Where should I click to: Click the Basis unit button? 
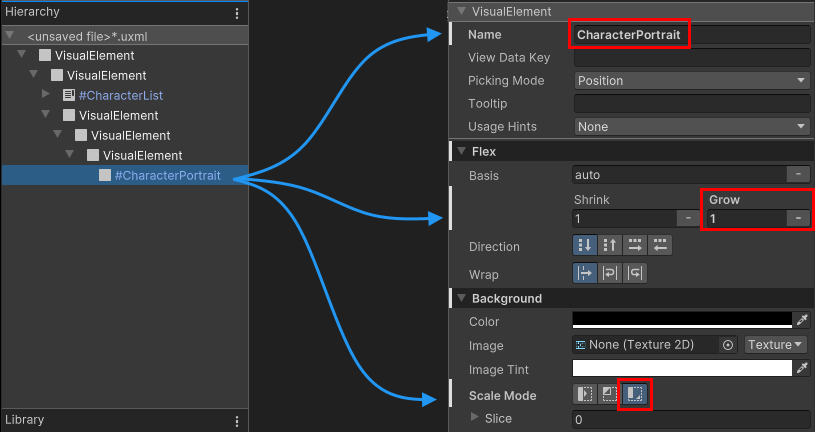(x=798, y=174)
